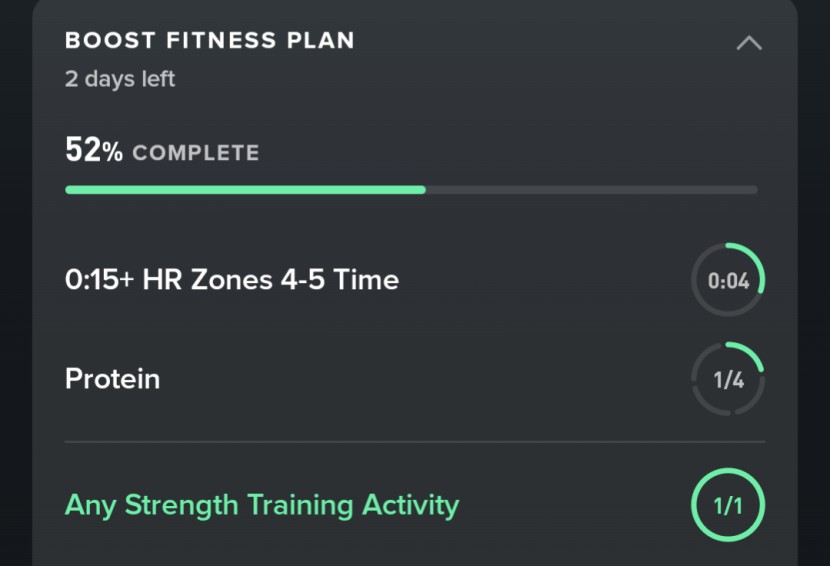Tap the 1/1 Strength Training completed ring
The height and width of the screenshot is (566, 830).
pos(728,505)
